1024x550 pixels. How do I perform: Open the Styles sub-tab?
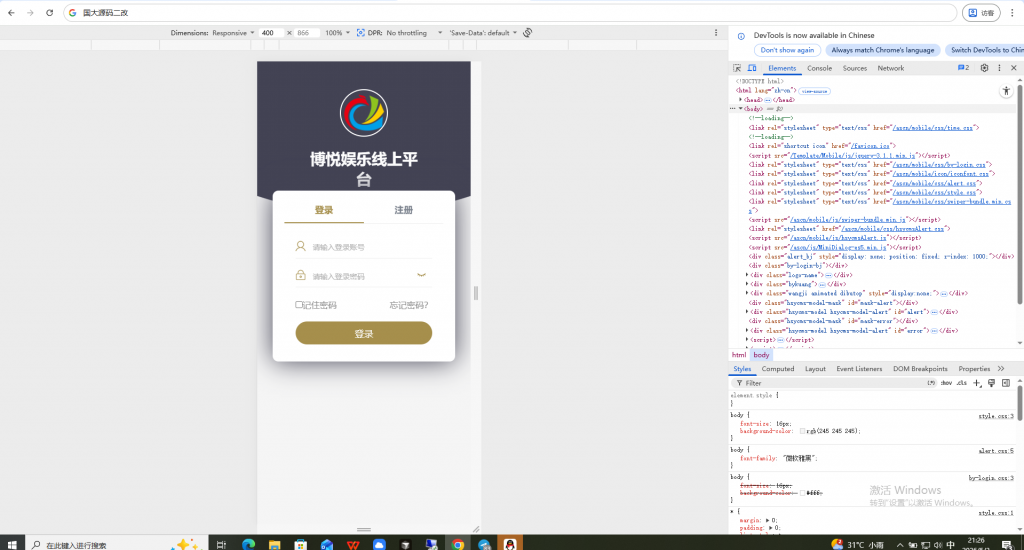pos(742,369)
